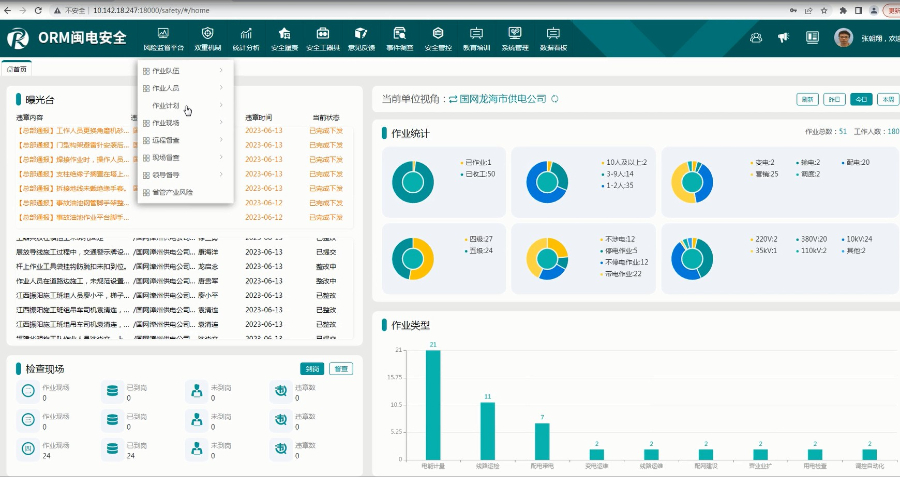Switch 检查现场 panel to 到岗 view
900x477 pixels.
[x=312, y=369]
